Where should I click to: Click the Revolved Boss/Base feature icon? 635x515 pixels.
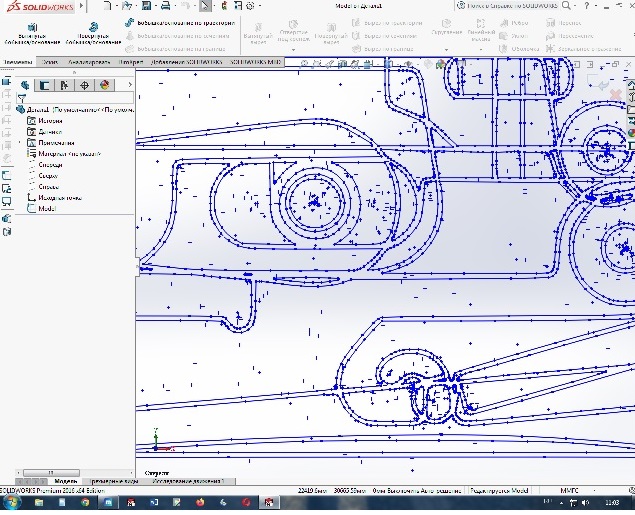[x=92, y=27]
